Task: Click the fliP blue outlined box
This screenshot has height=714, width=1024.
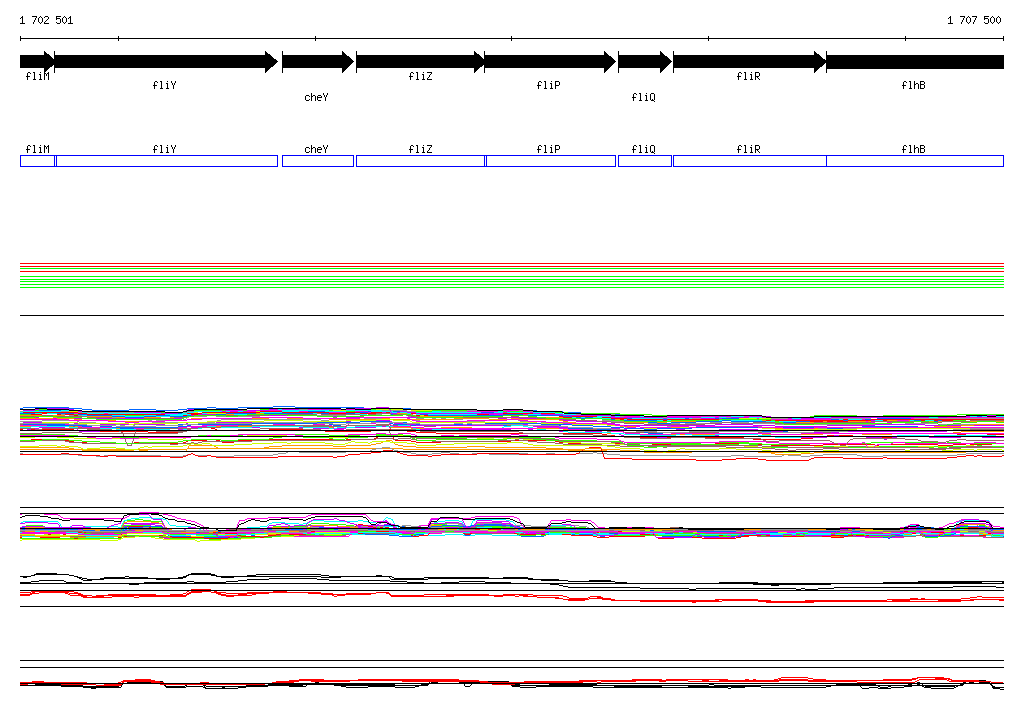Action: (x=551, y=161)
